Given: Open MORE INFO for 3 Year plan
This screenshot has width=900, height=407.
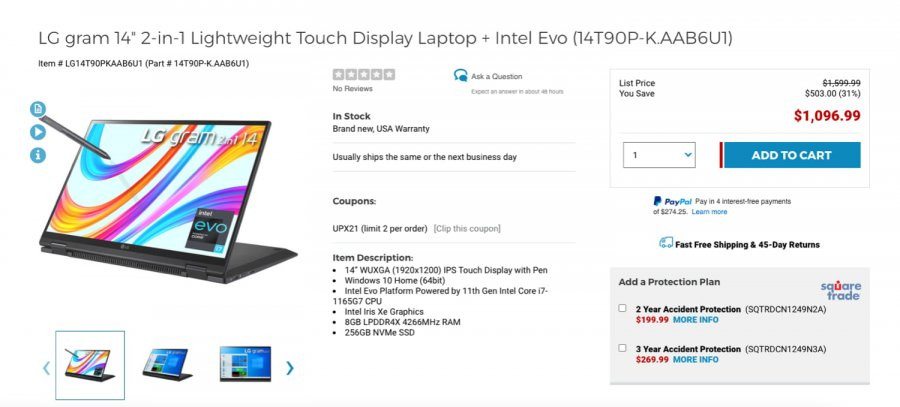Looking at the screenshot, I should click(696, 359).
